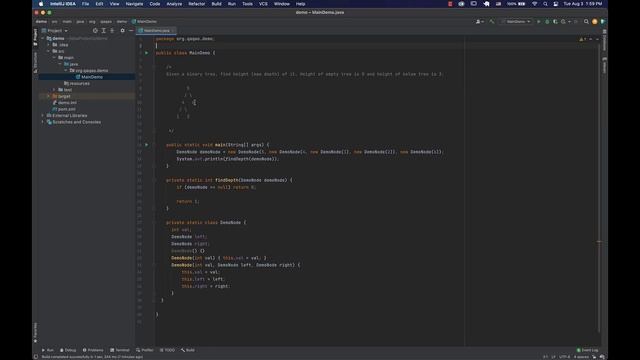Expand the .idea folder
The width and height of the screenshot is (640, 360).
(x=49, y=45)
